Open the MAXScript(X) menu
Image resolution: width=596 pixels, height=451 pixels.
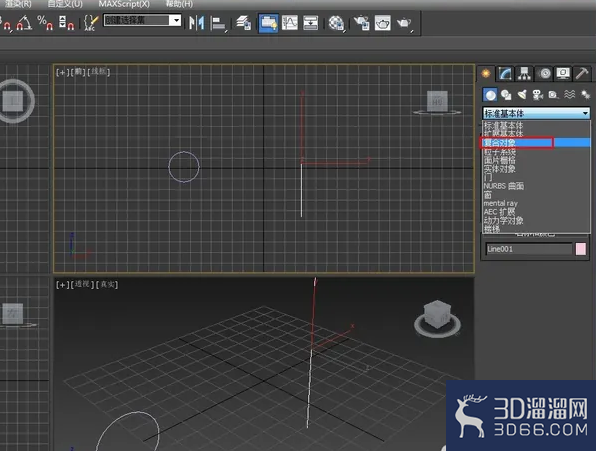[x=124, y=4]
